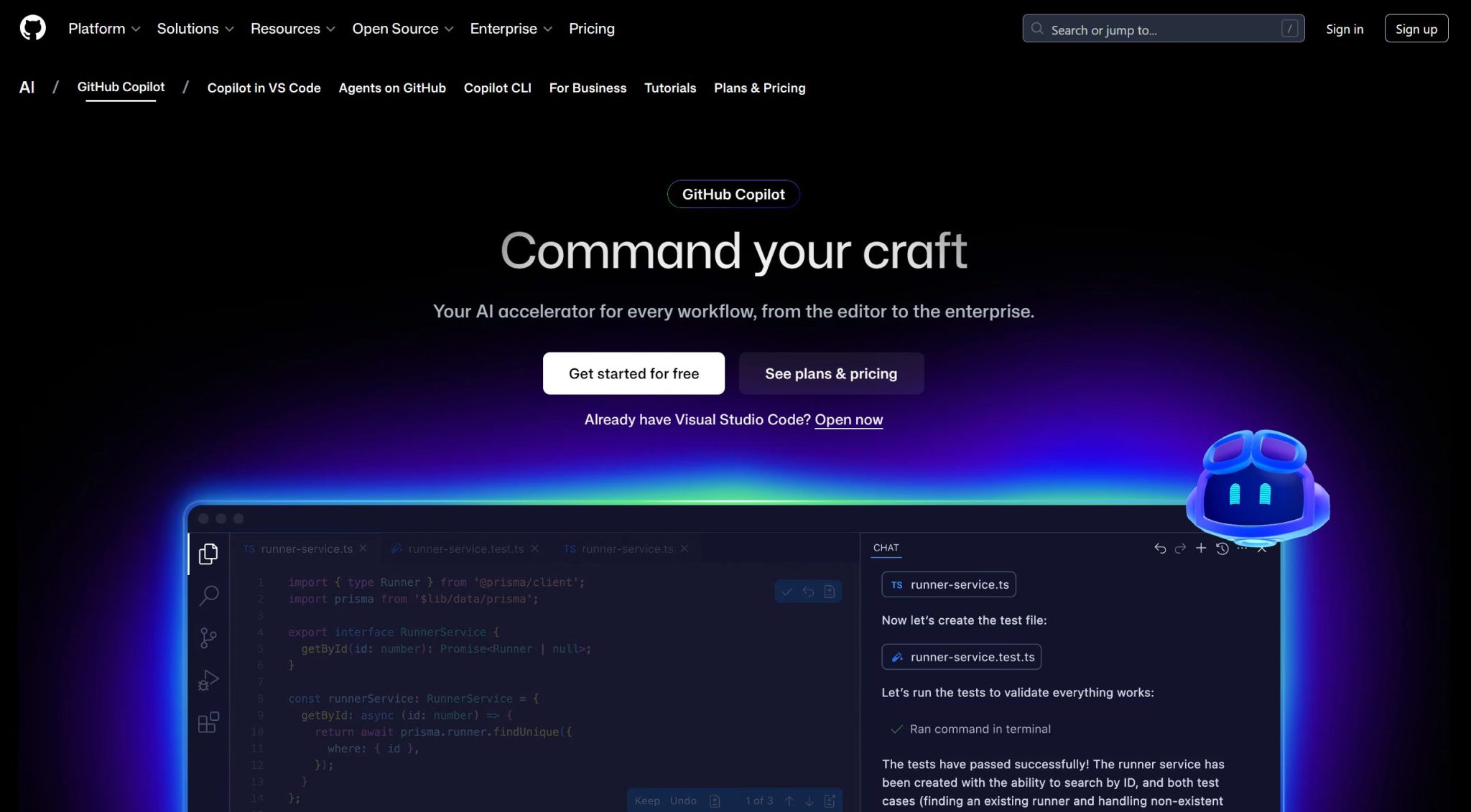Screen dimensions: 1471x812
Task: Click the Search or jump to field
Action: pos(1163,29)
